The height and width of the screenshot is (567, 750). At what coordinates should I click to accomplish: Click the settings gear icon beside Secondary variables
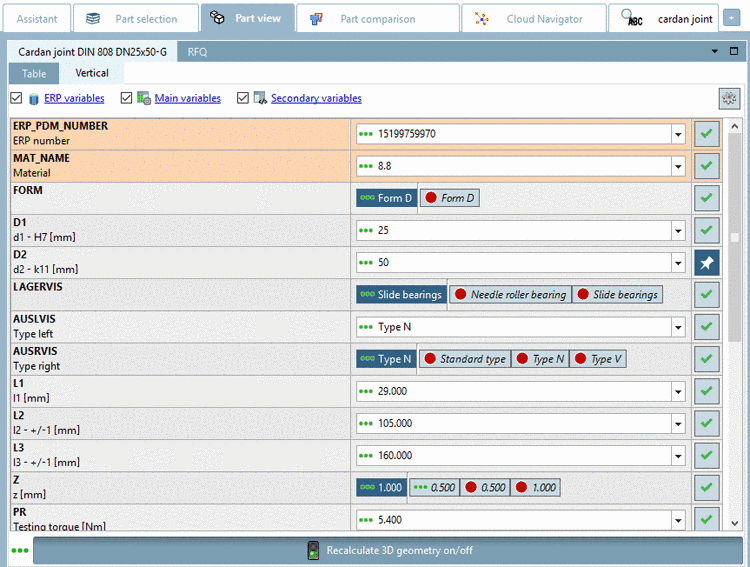pyautogui.click(x=729, y=99)
